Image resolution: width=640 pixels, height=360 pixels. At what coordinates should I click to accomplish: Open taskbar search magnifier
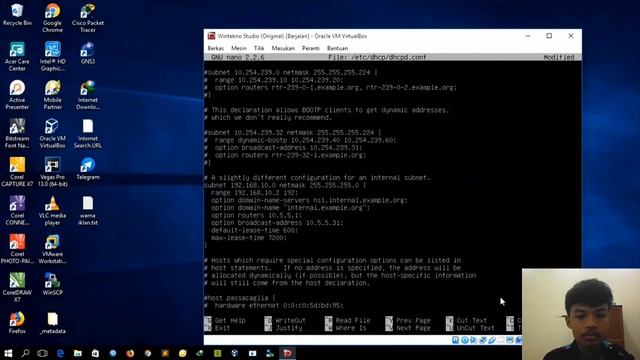(x=25, y=353)
